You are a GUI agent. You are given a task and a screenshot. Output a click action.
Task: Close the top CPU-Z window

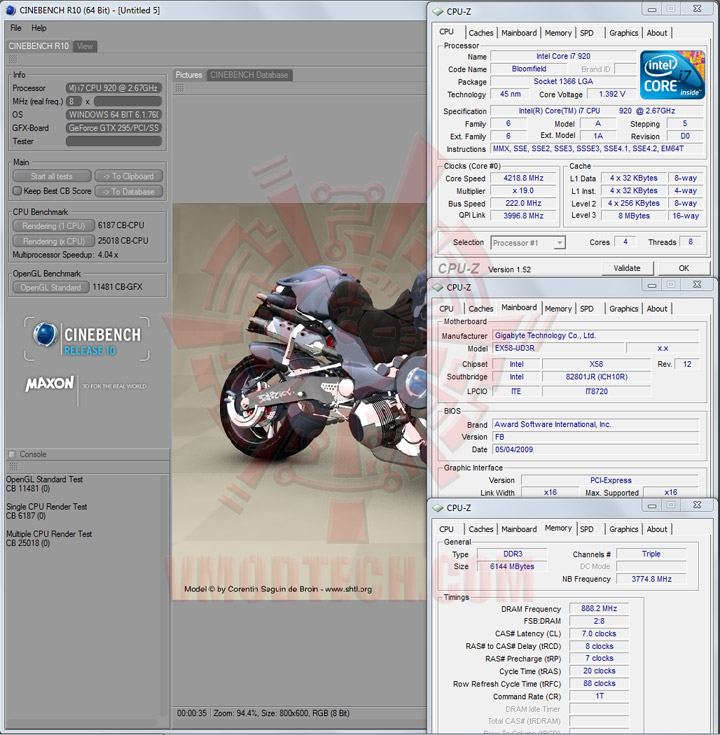coord(697,9)
